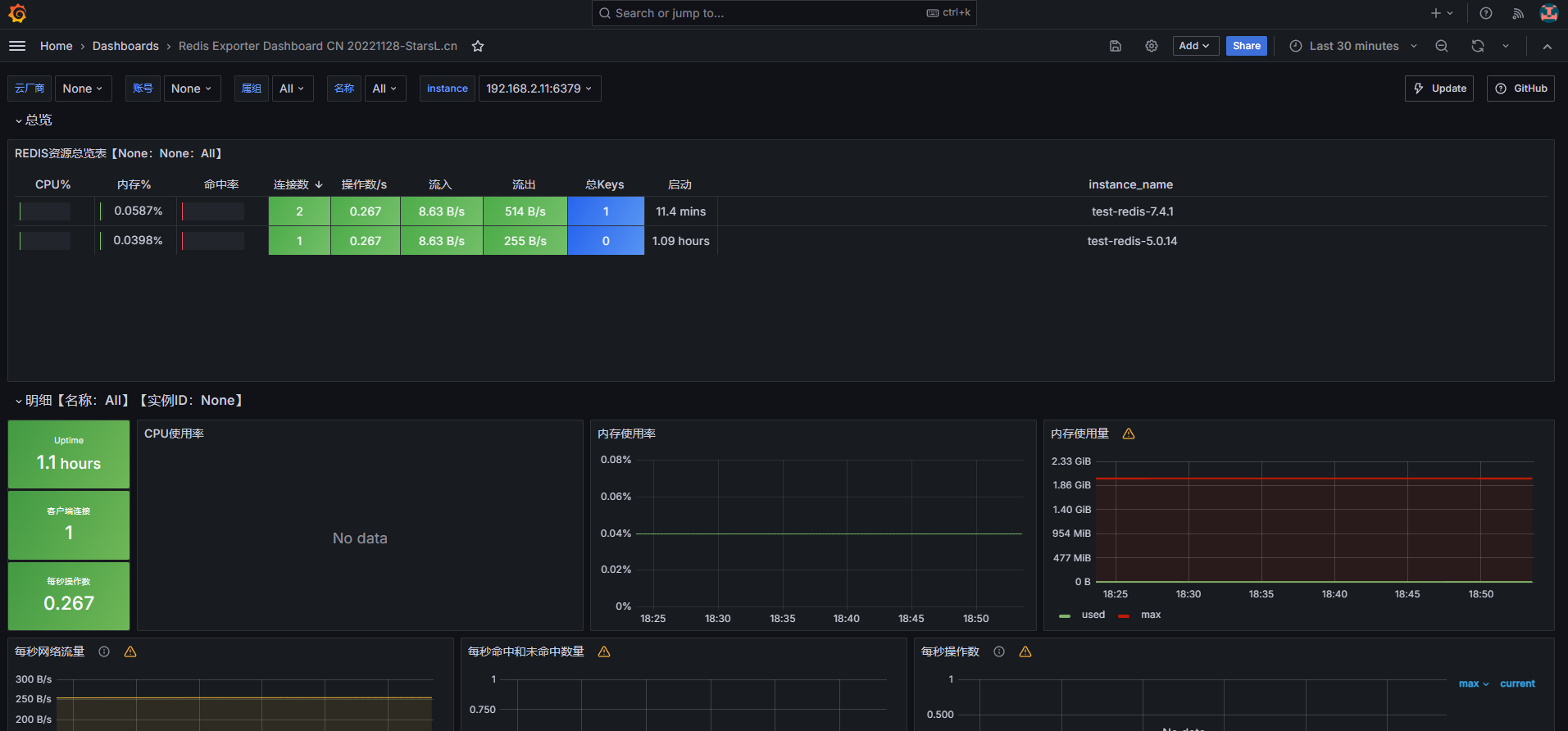Open the 属组 All dropdown

point(292,89)
